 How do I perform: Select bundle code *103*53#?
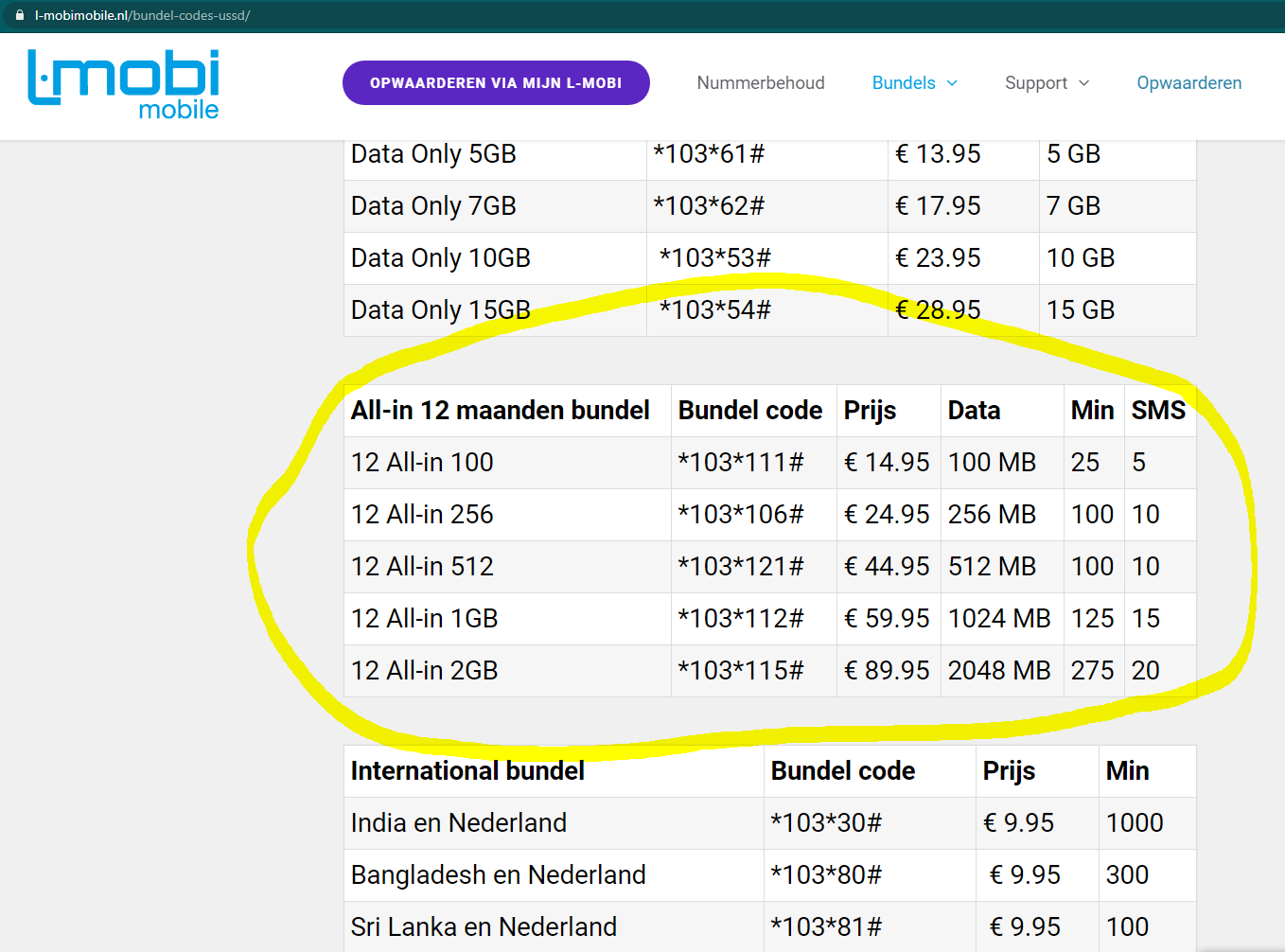[x=715, y=258]
